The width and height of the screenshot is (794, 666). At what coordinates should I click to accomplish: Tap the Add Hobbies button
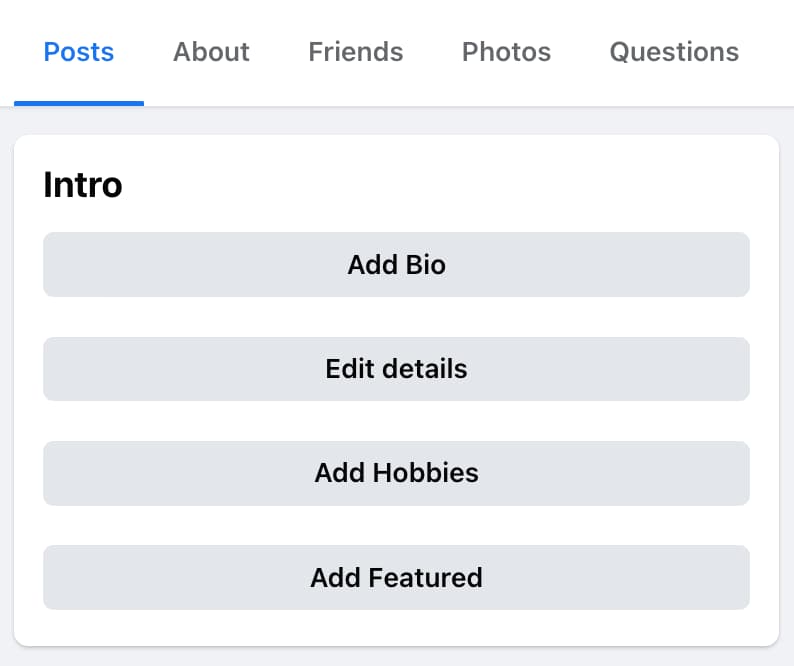[x=396, y=473]
